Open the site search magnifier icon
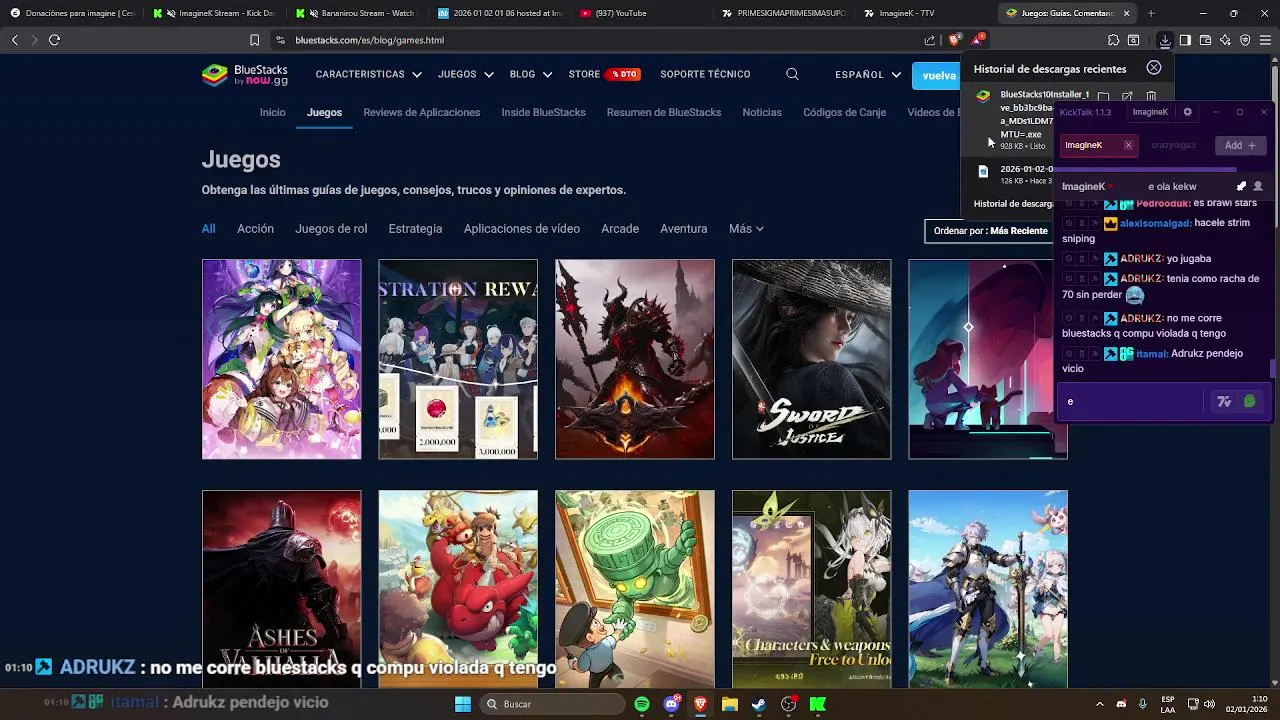Image resolution: width=1280 pixels, height=720 pixels. [x=792, y=74]
